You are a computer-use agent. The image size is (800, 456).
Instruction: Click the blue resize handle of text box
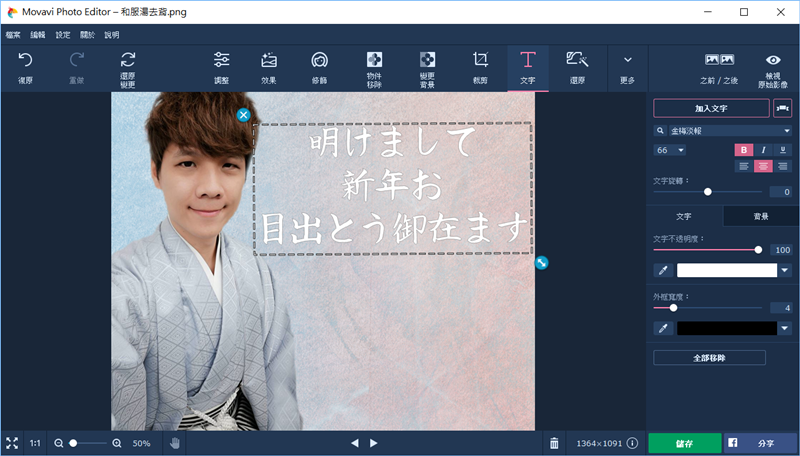(x=541, y=262)
